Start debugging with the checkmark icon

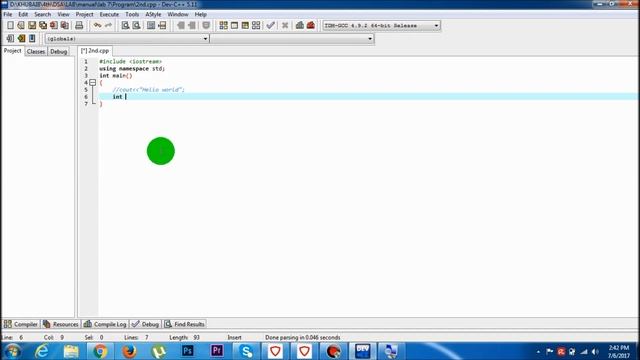pyautogui.click(x=270, y=25)
